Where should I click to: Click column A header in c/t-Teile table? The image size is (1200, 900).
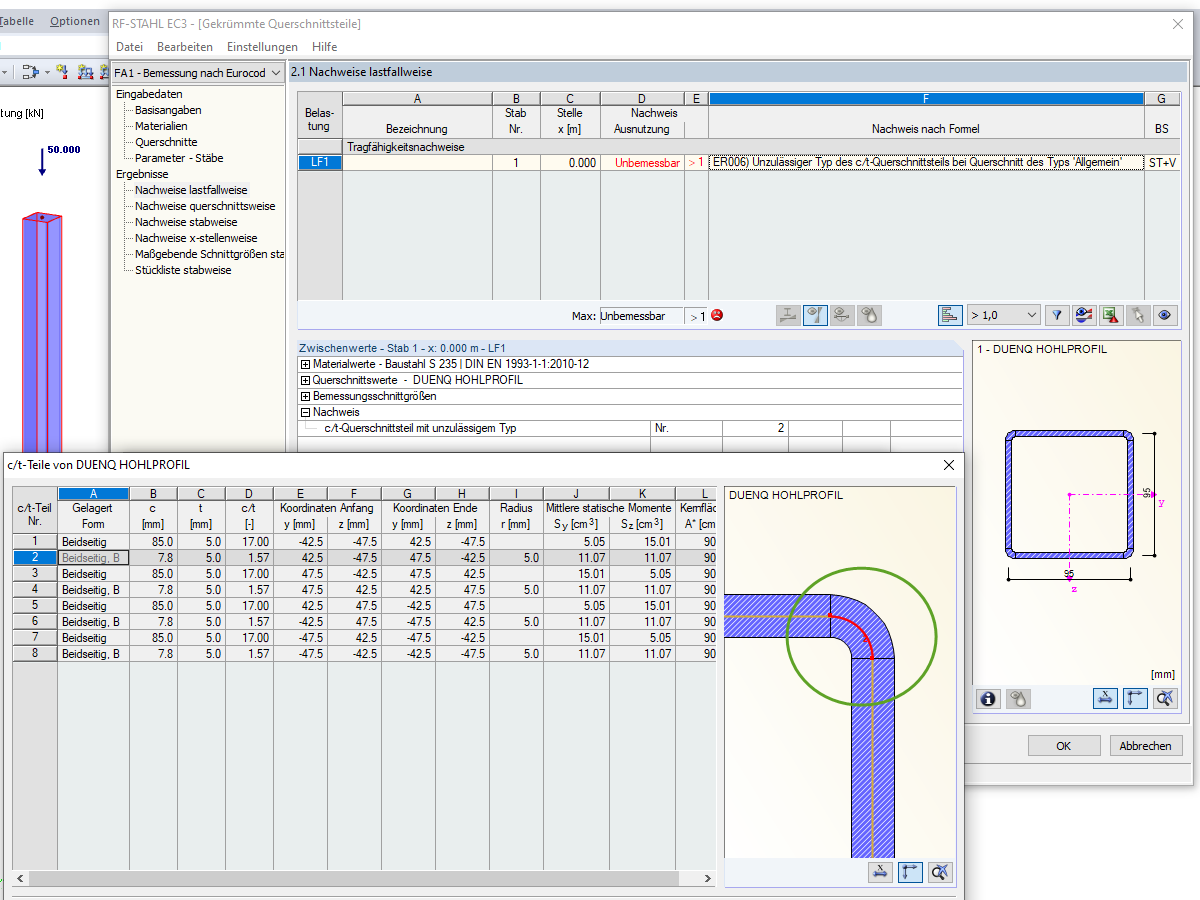(93, 493)
